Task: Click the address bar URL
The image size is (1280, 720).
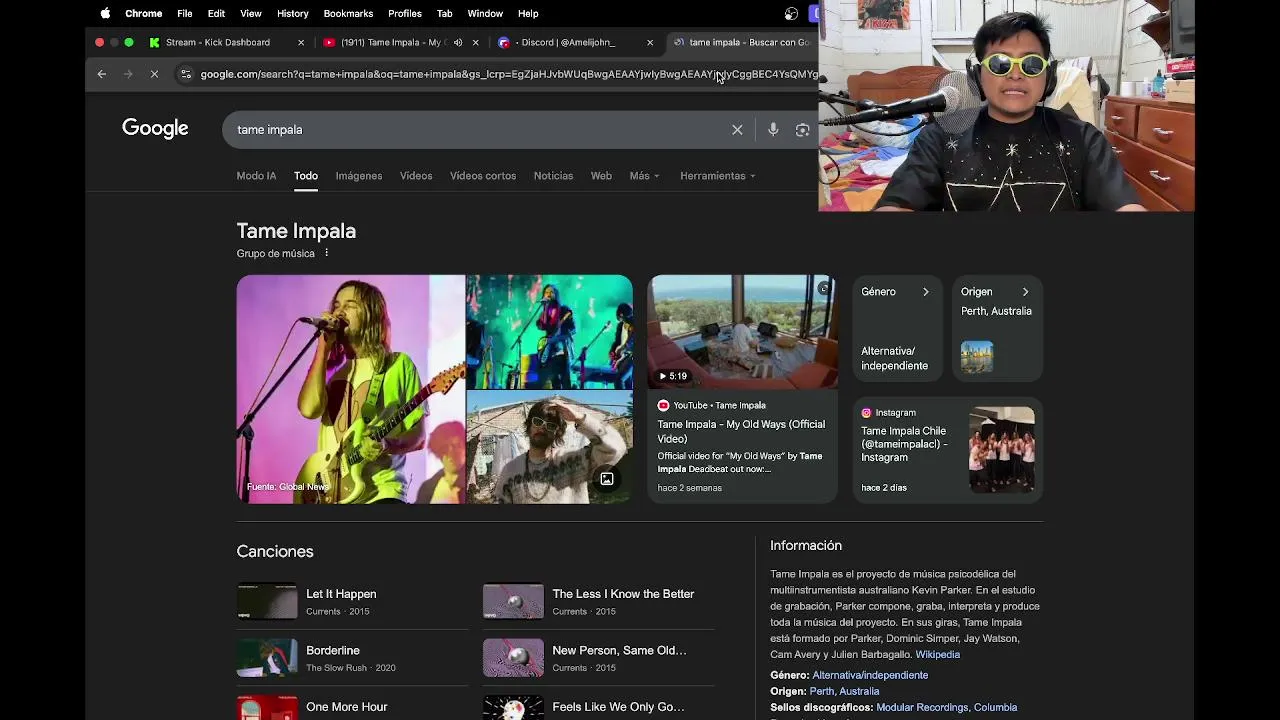Action: [508, 74]
